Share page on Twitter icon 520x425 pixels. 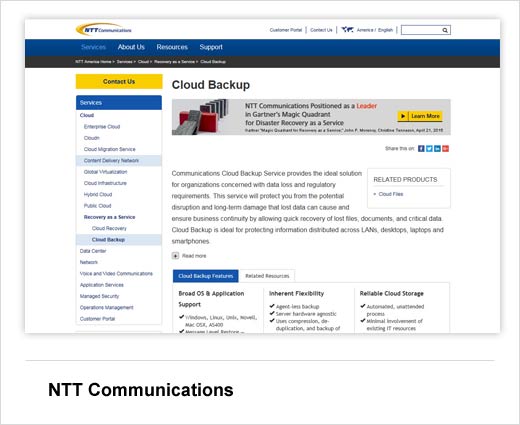(429, 149)
